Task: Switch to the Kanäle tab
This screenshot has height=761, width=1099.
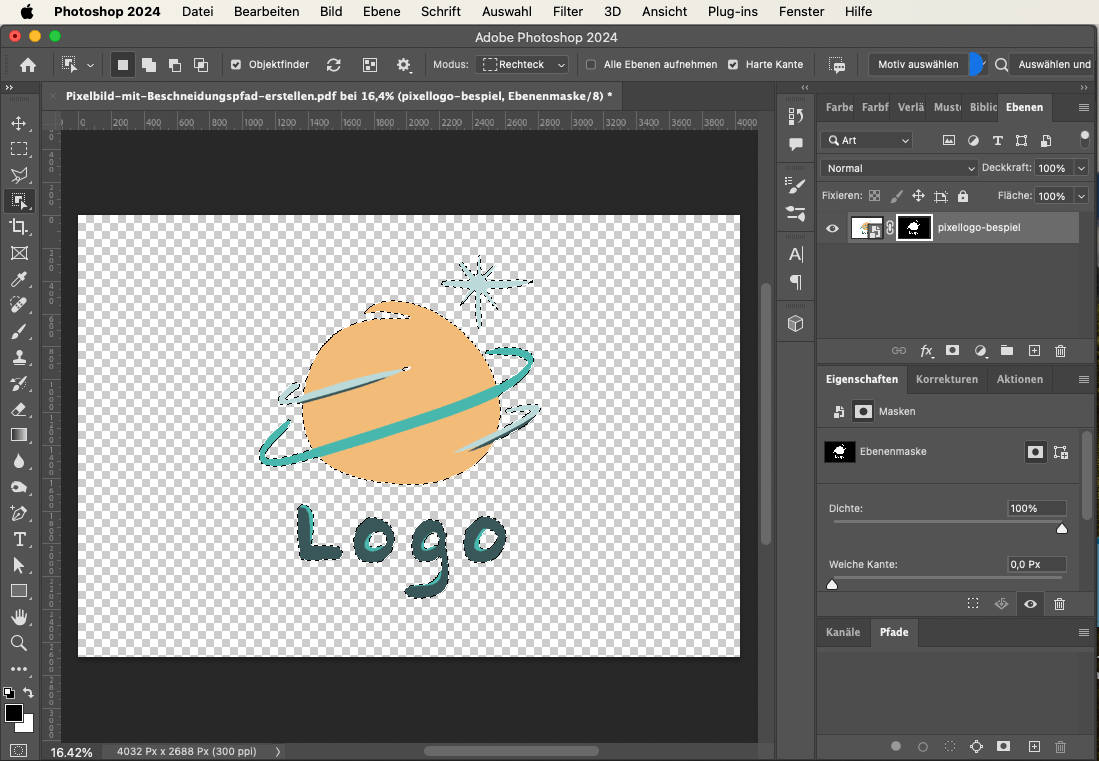Action: point(843,632)
